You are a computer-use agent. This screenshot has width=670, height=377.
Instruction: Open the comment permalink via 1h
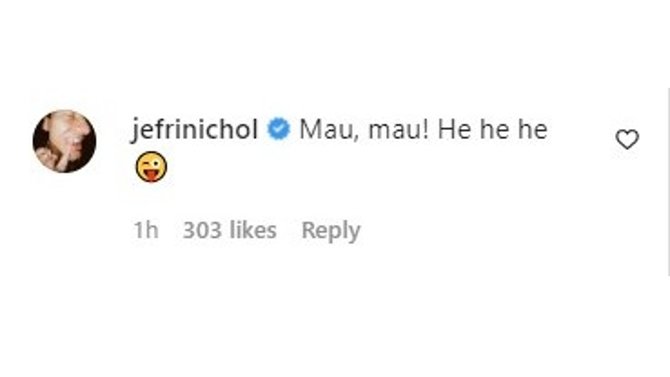[x=146, y=230]
